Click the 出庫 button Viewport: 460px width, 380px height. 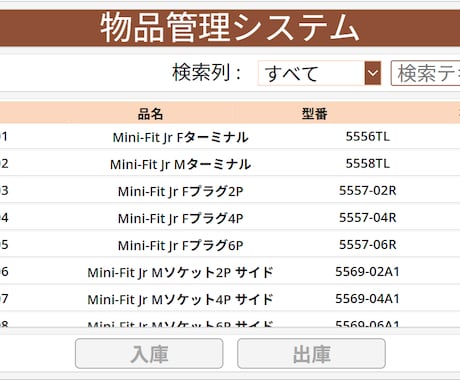click(311, 354)
